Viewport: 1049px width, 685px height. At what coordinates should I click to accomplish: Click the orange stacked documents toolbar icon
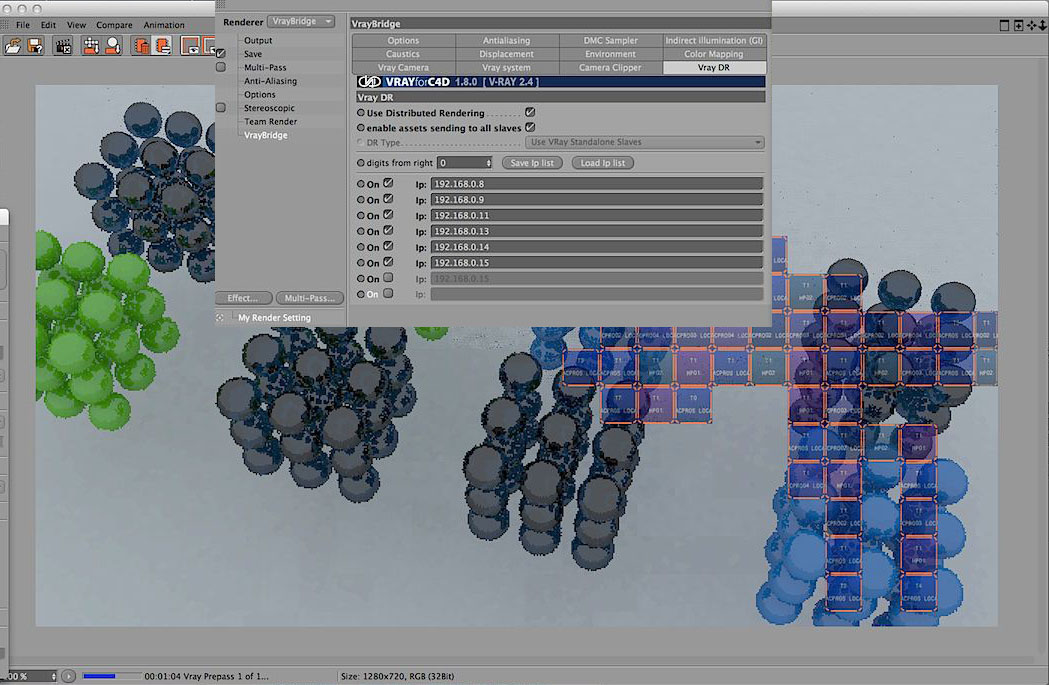[141, 45]
